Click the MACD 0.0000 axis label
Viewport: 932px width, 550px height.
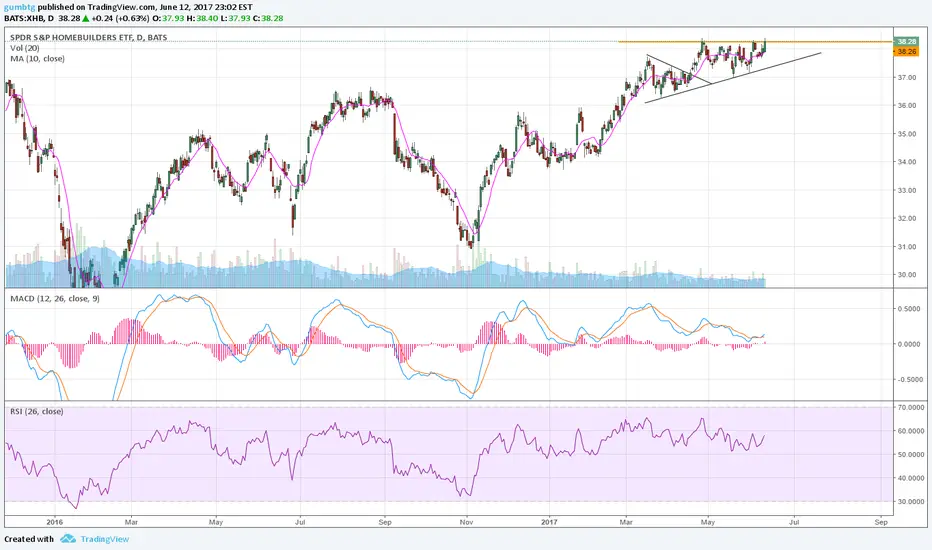(908, 344)
